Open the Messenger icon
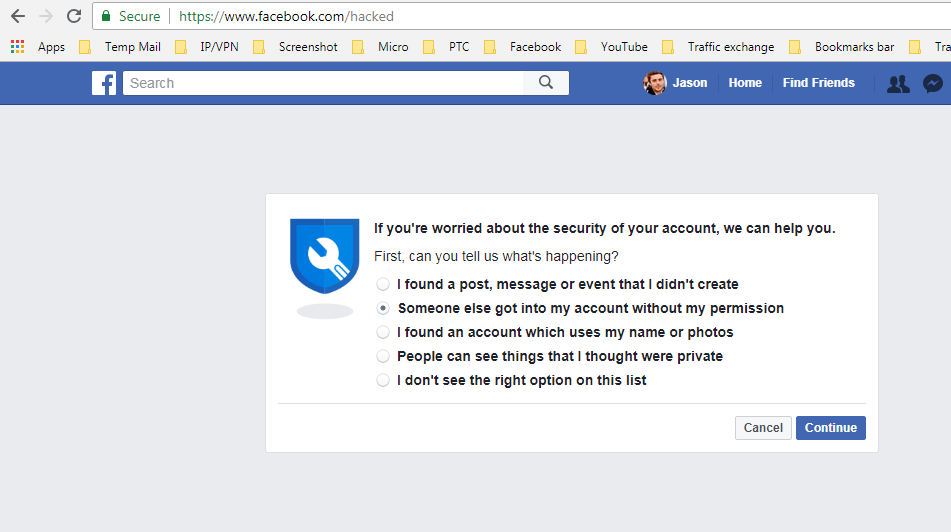The height and width of the screenshot is (532, 951). tap(933, 84)
